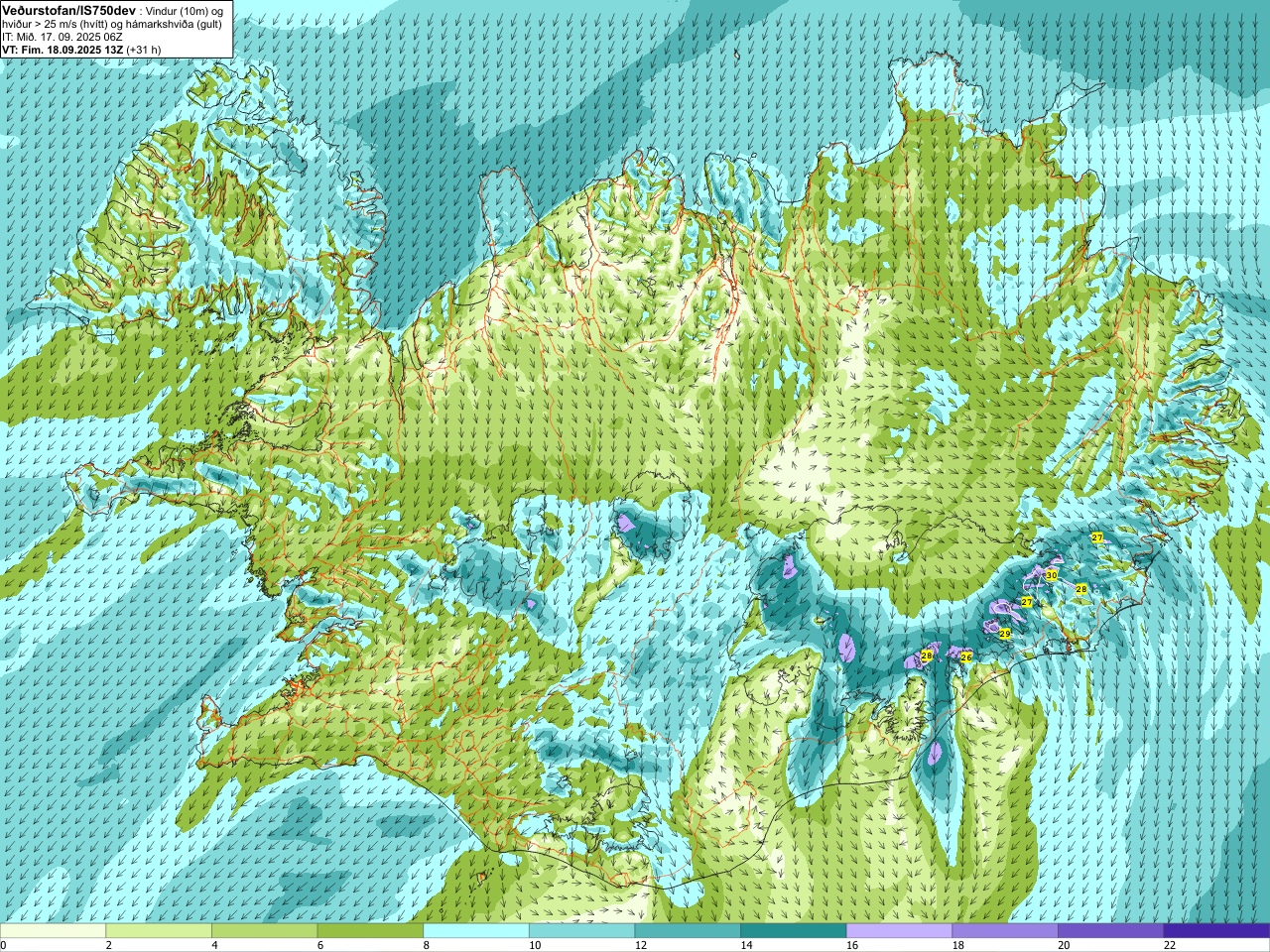The height and width of the screenshot is (952, 1270).
Task: Click the pale cream 0–2 m/s legend swatch
Action: [53, 931]
